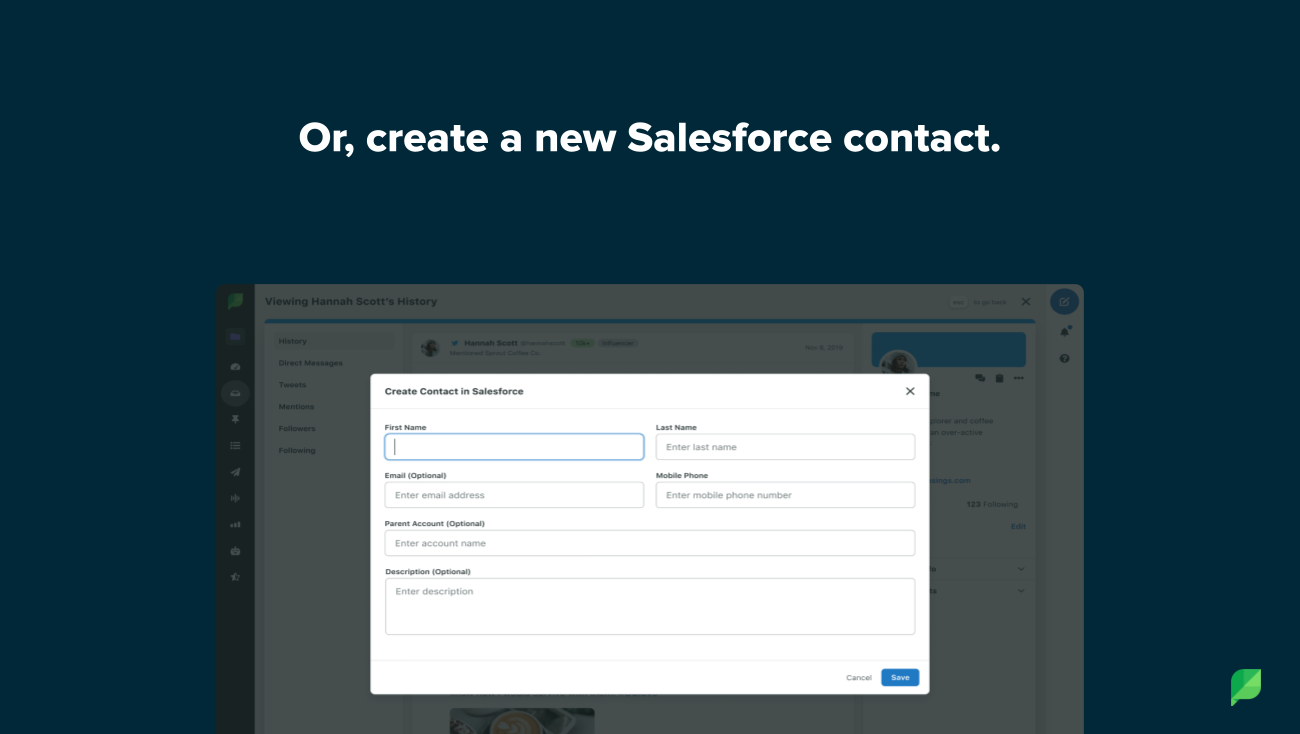This screenshot has height=734, width=1300.
Task: Click the trash icon on the tweet
Action: [x=1000, y=378]
